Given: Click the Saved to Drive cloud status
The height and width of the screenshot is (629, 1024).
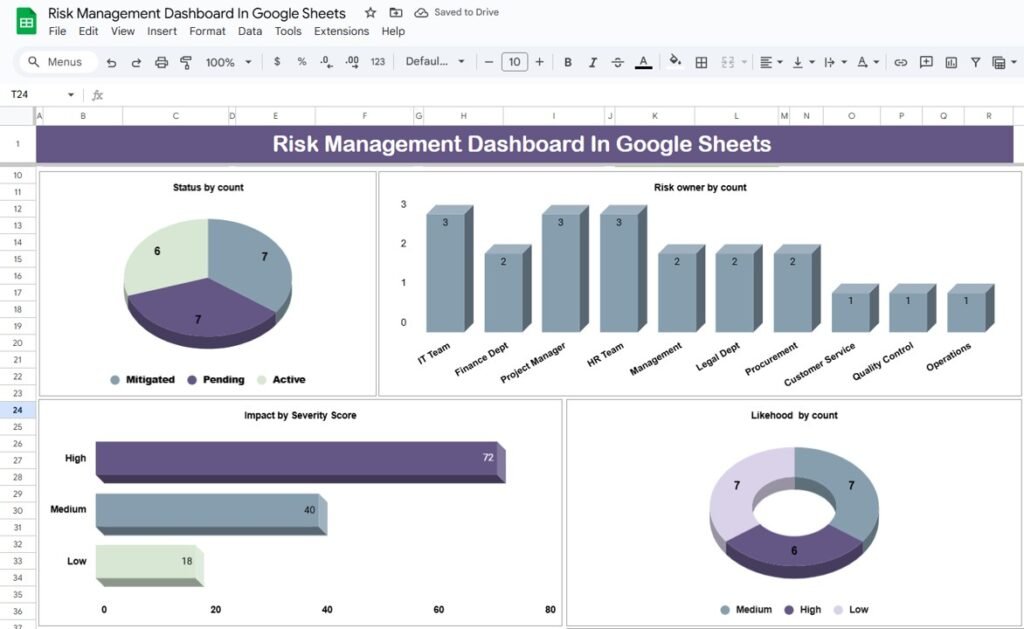Looking at the screenshot, I should 457,12.
